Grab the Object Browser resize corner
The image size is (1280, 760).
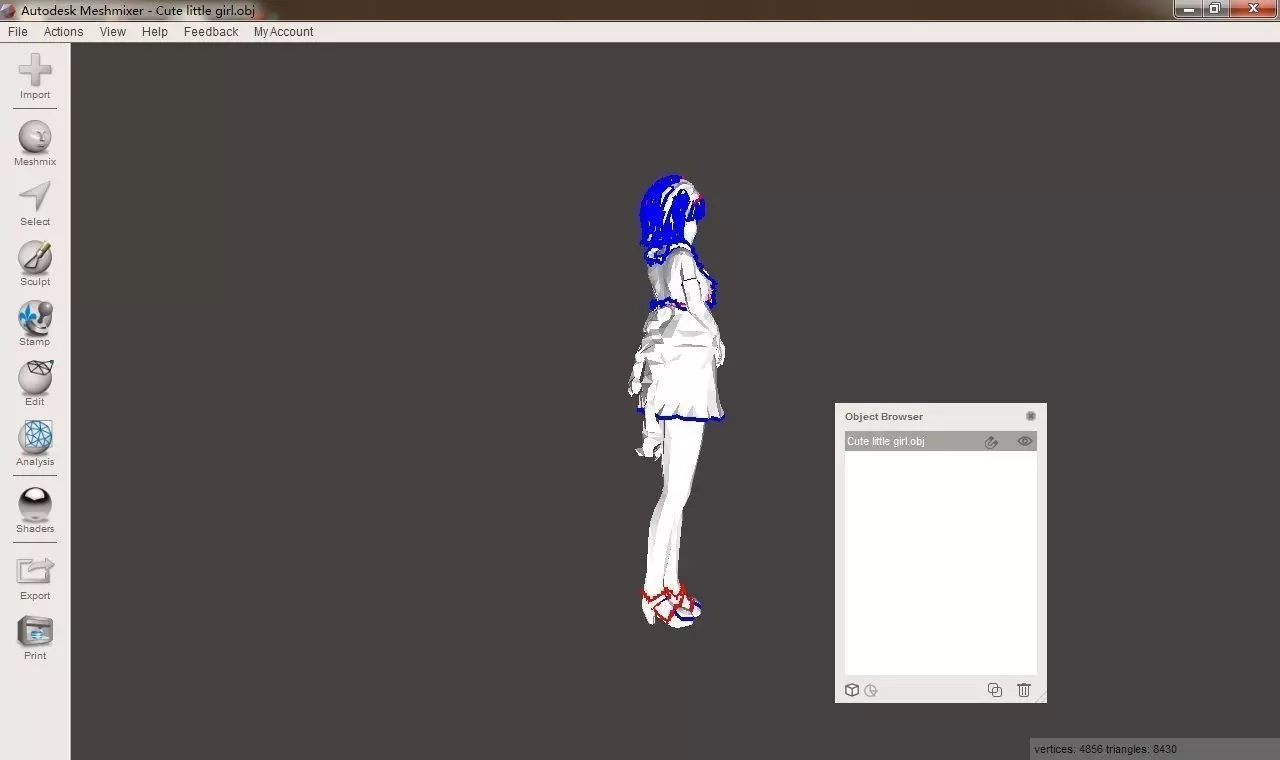point(1041,697)
